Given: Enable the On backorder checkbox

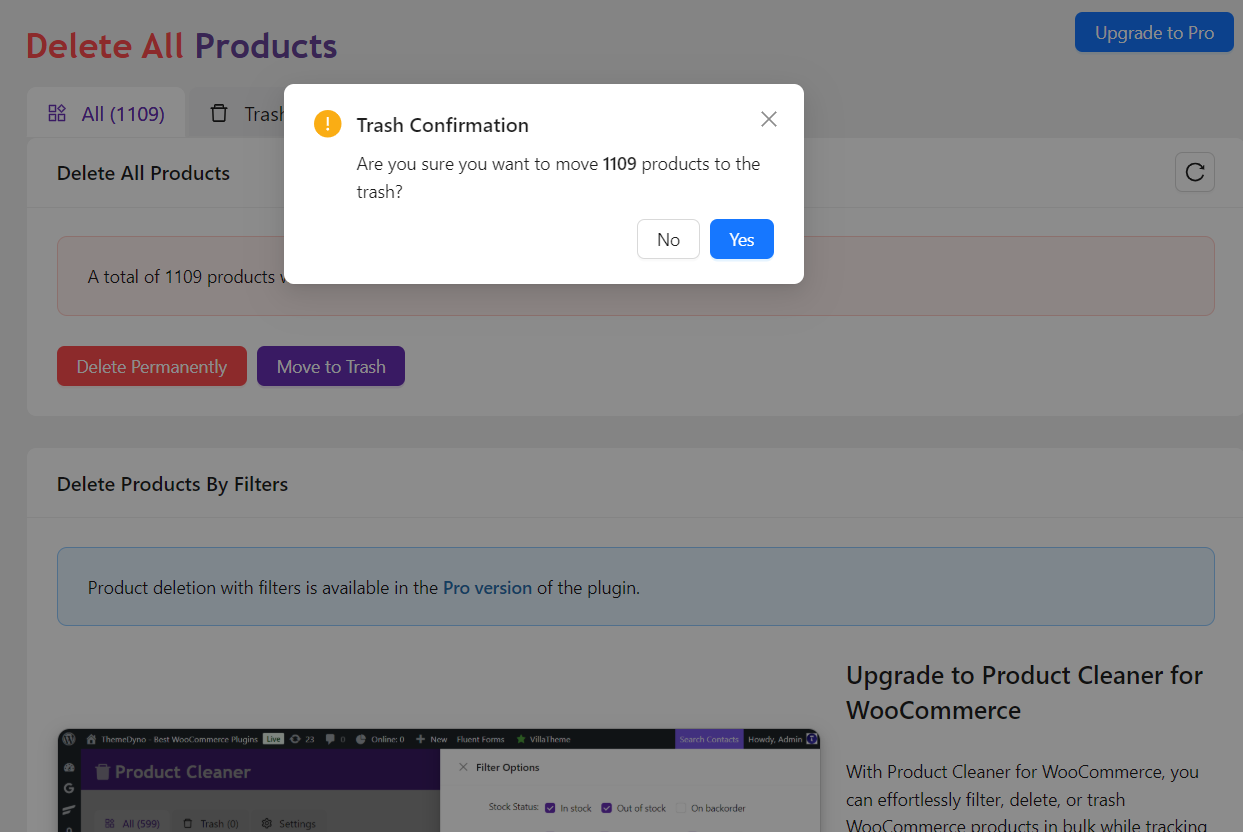Looking at the screenshot, I should [x=681, y=808].
